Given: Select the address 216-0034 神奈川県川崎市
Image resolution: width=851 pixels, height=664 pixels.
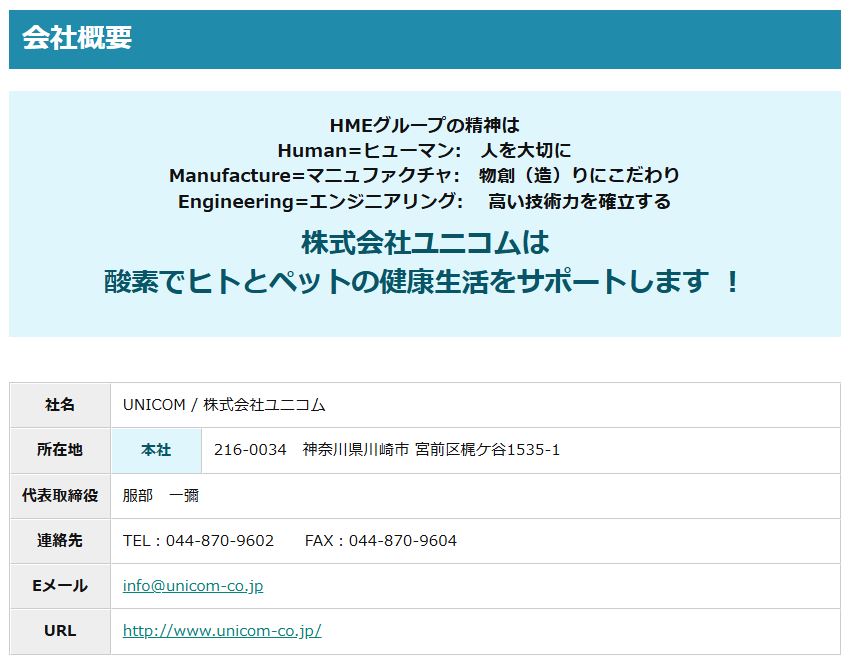Looking at the screenshot, I should (387, 450).
